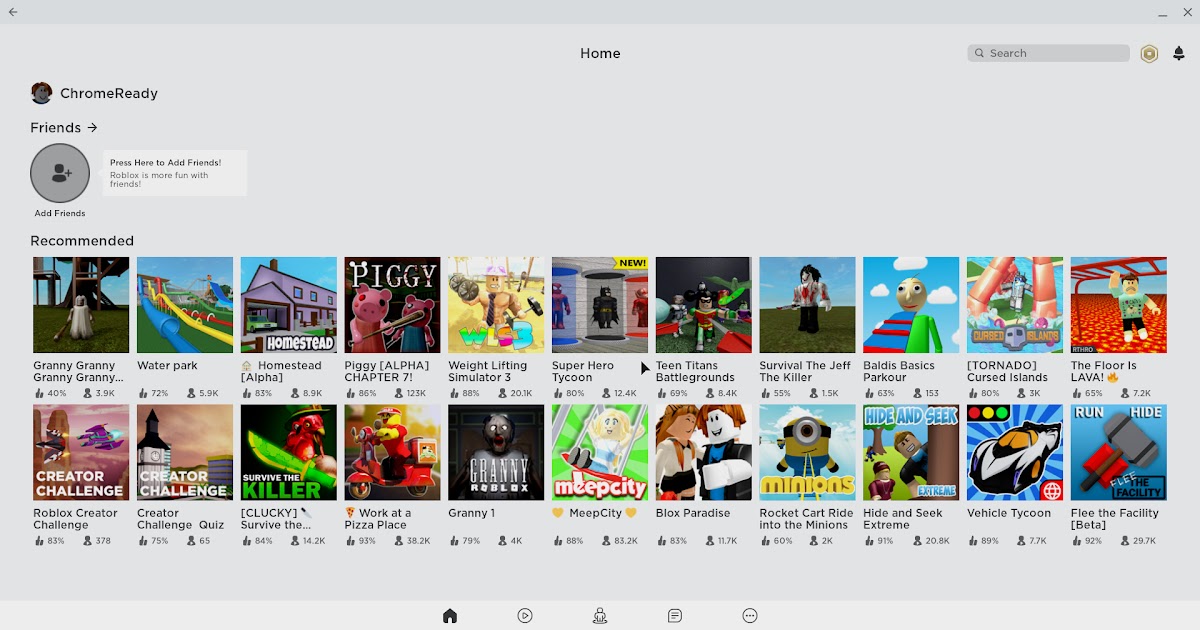The image size is (1200, 630).
Task: Click the ChromeReady username
Action: (109, 93)
